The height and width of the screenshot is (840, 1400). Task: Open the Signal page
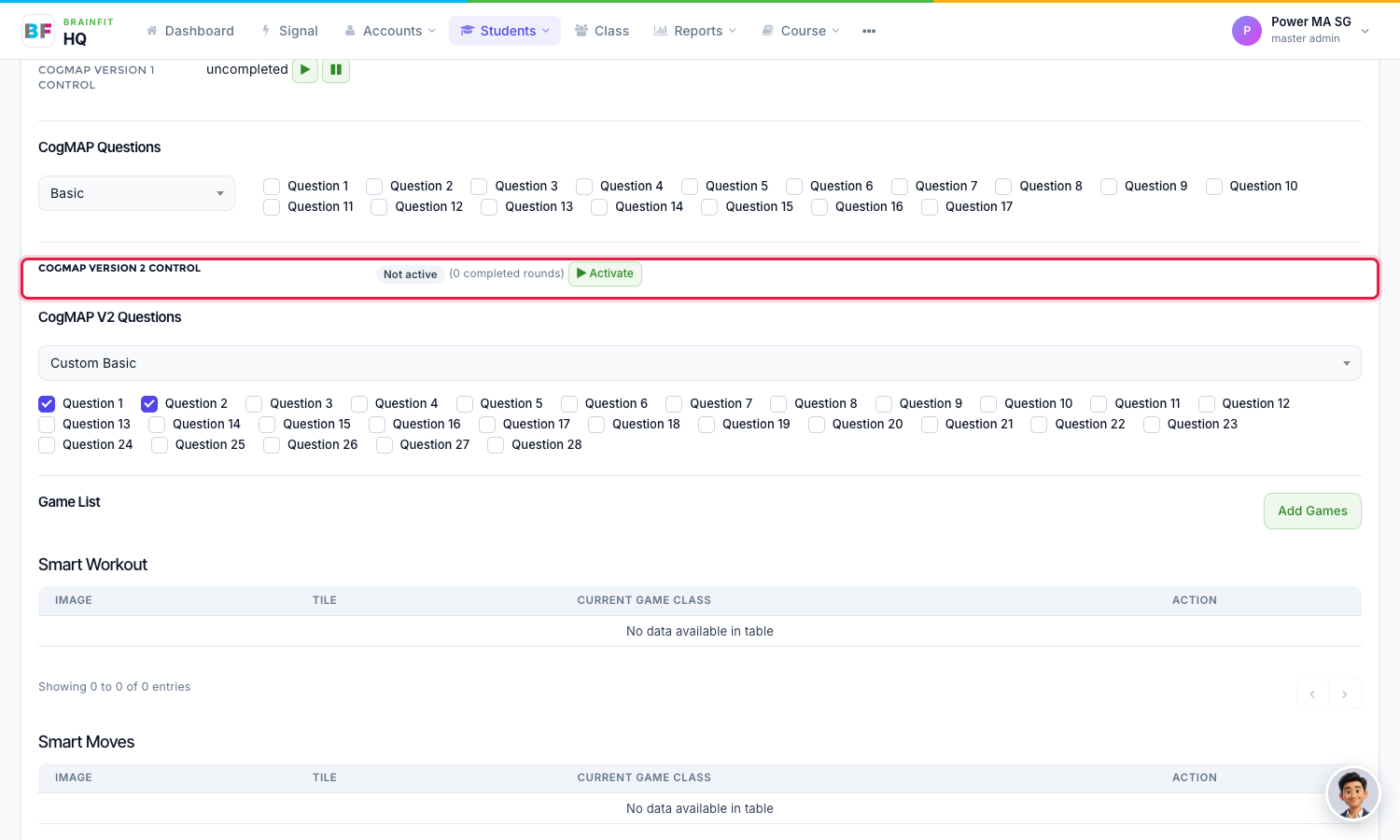290,31
